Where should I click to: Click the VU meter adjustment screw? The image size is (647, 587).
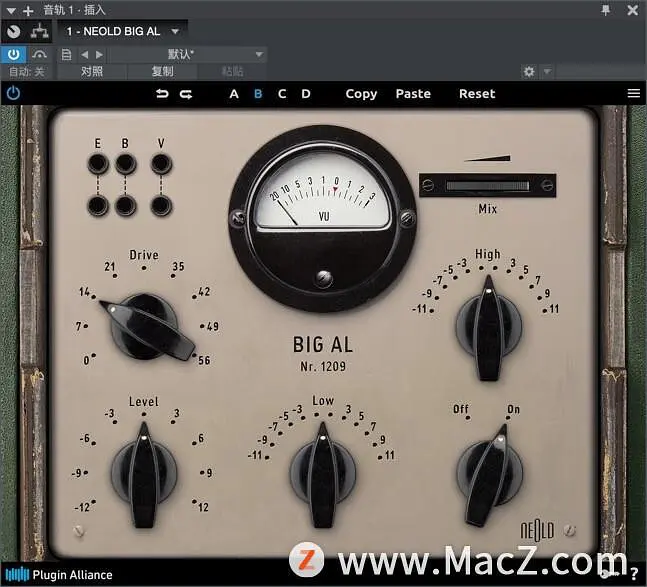pyautogui.click(x=324, y=278)
